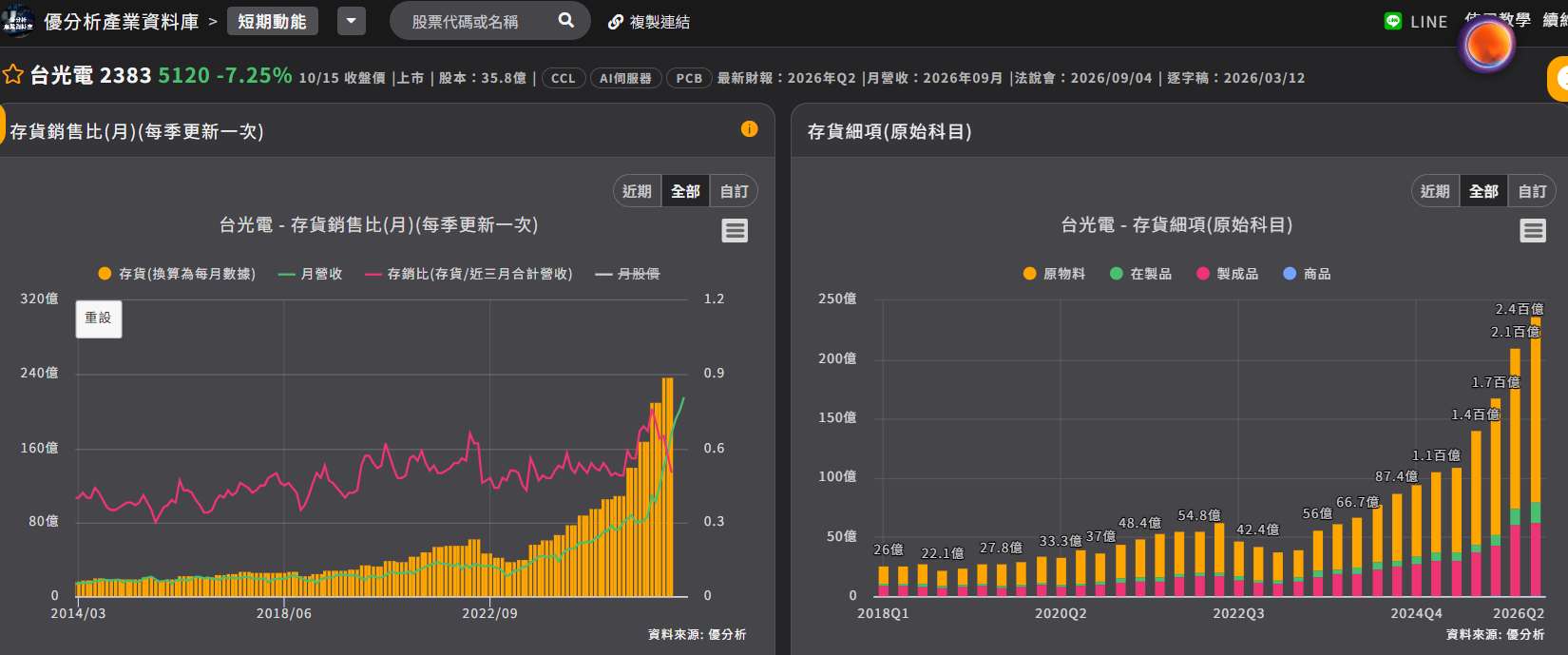Click the 54.8億 data label
1568x655 pixels.
pos(1199,515)
